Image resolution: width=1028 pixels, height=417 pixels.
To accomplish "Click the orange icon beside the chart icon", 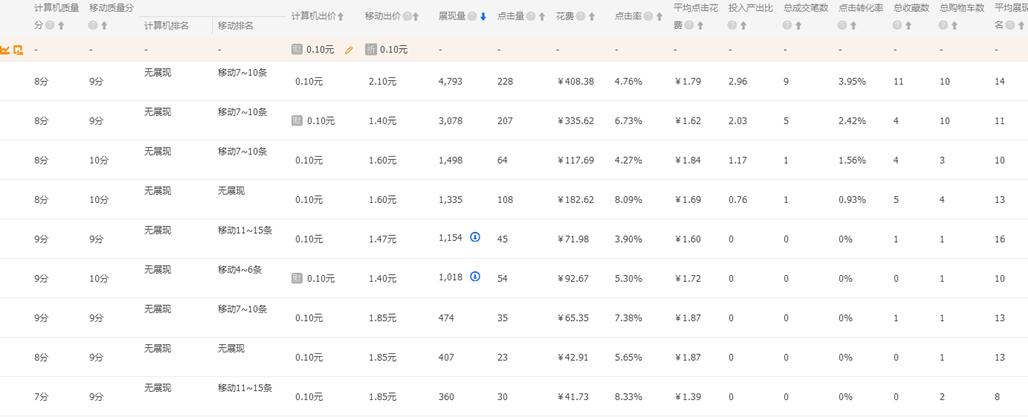I will coord(18,49).
